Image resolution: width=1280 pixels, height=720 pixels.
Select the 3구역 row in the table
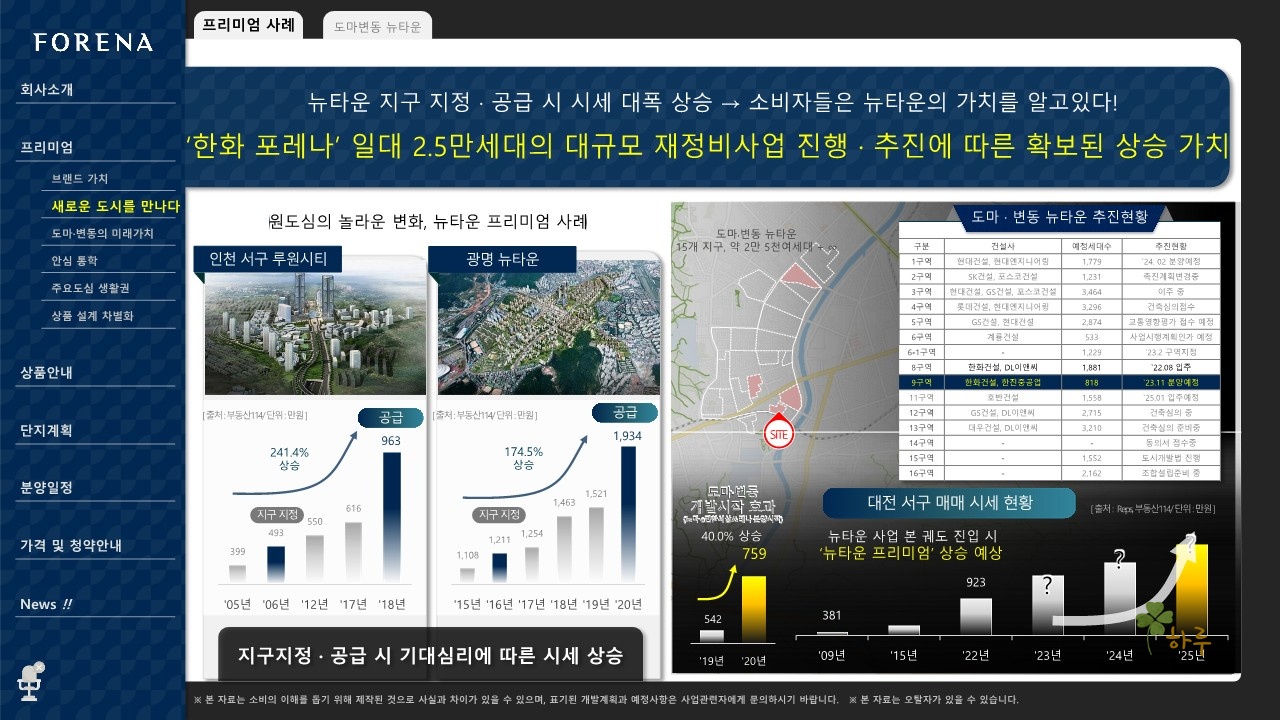coord(1060,291)
